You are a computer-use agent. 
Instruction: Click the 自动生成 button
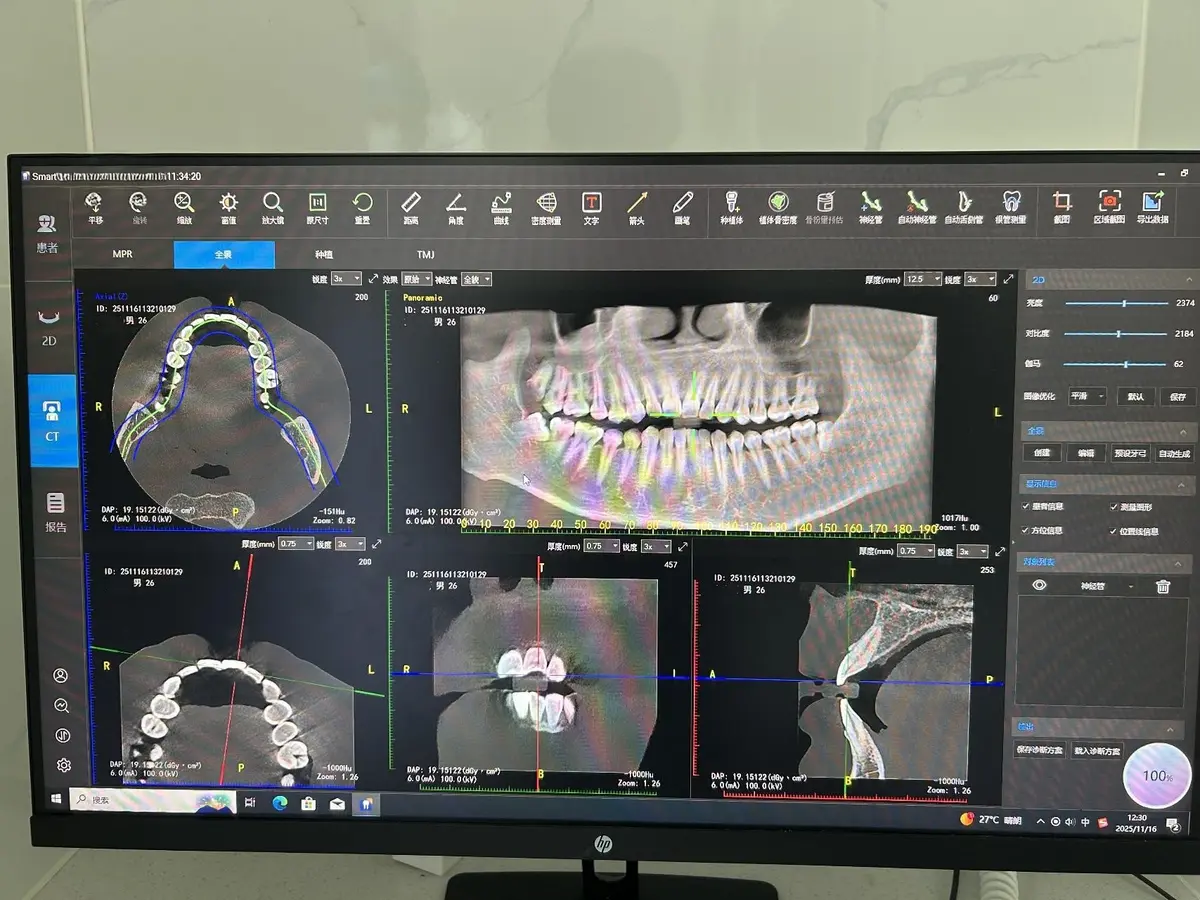[x=1174, y=453]
